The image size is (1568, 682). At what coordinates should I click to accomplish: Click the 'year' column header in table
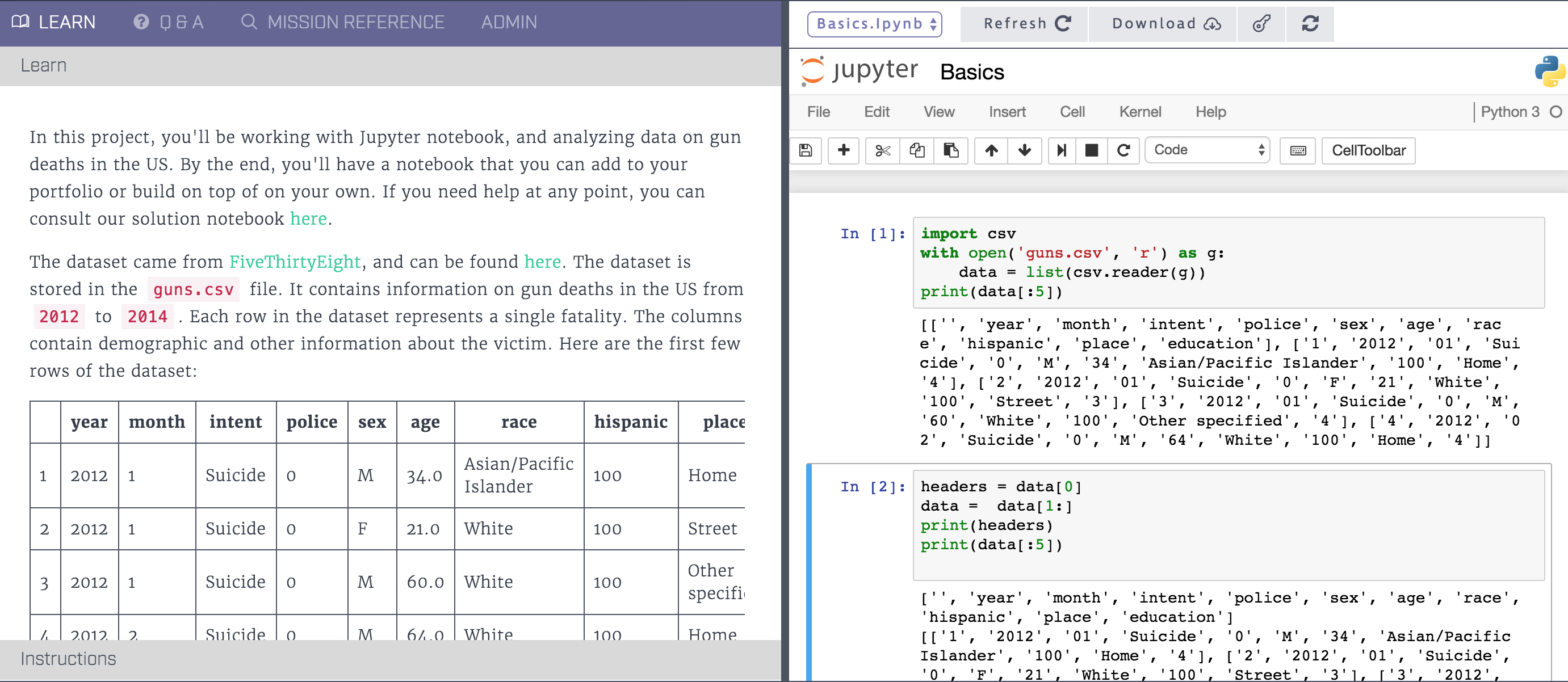pyautogui.click(x=89, y=422)
